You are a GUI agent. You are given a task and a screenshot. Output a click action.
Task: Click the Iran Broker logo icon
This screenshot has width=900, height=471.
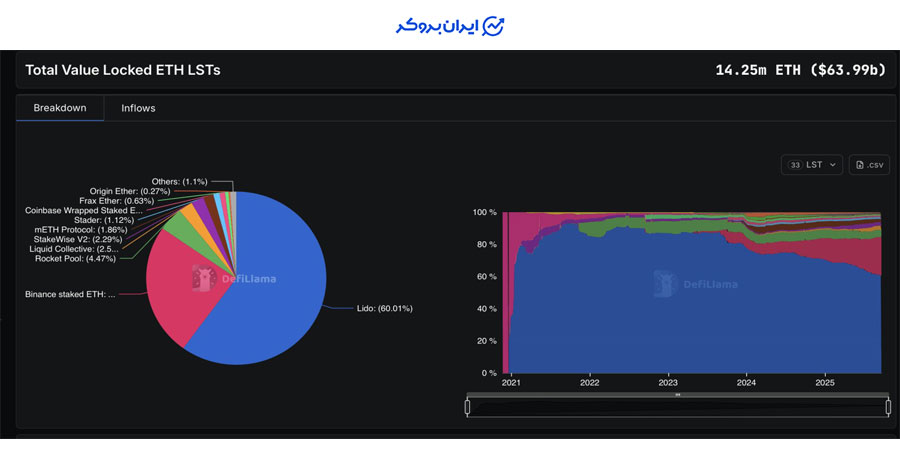pyautogui.click(x=494, y=26)
